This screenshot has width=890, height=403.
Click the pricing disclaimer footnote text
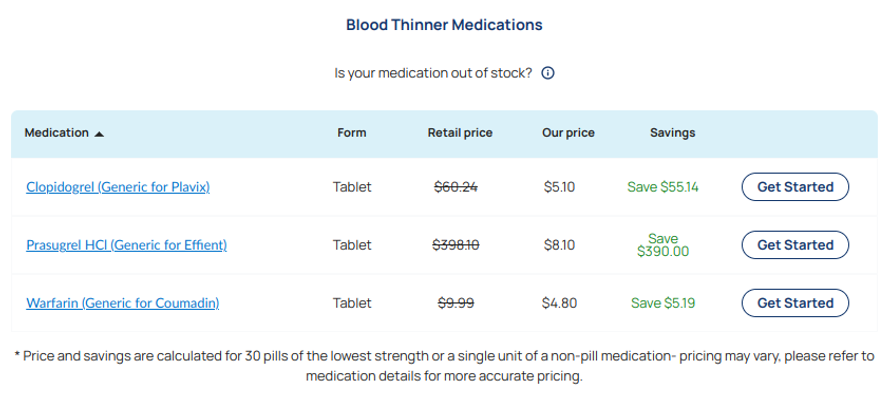[x=444, y=366]
